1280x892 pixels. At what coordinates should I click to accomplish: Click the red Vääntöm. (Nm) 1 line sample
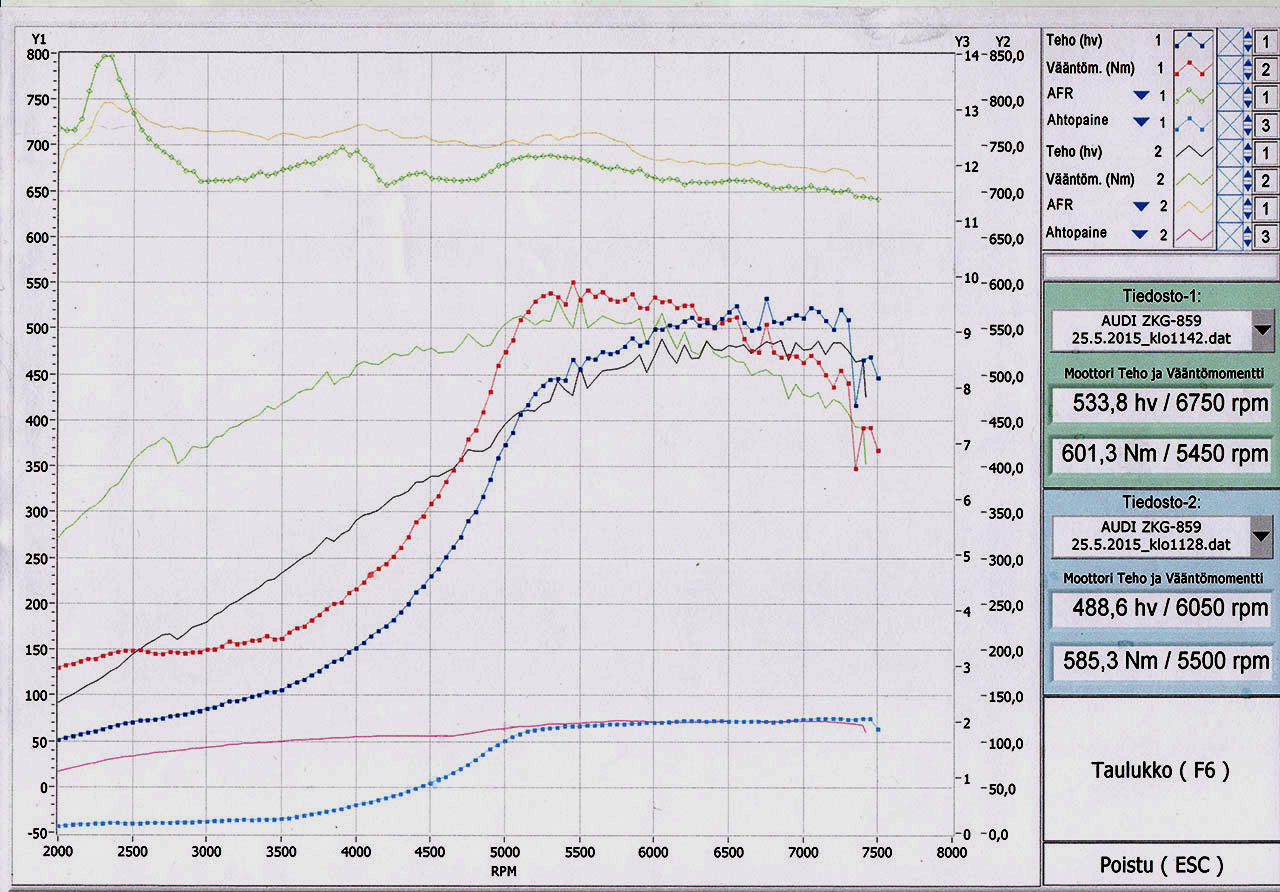point(1195,69)
